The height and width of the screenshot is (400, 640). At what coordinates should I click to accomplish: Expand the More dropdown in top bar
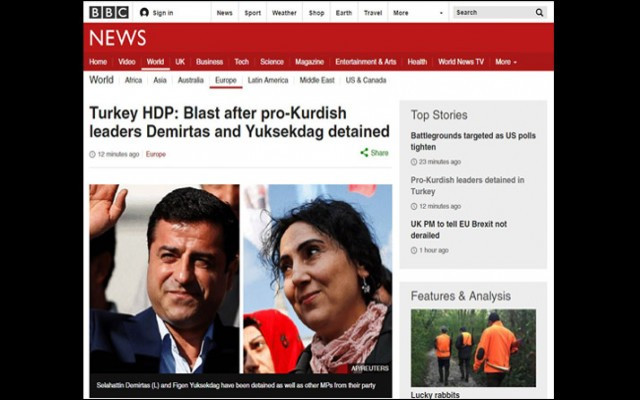tap(405, 12)
